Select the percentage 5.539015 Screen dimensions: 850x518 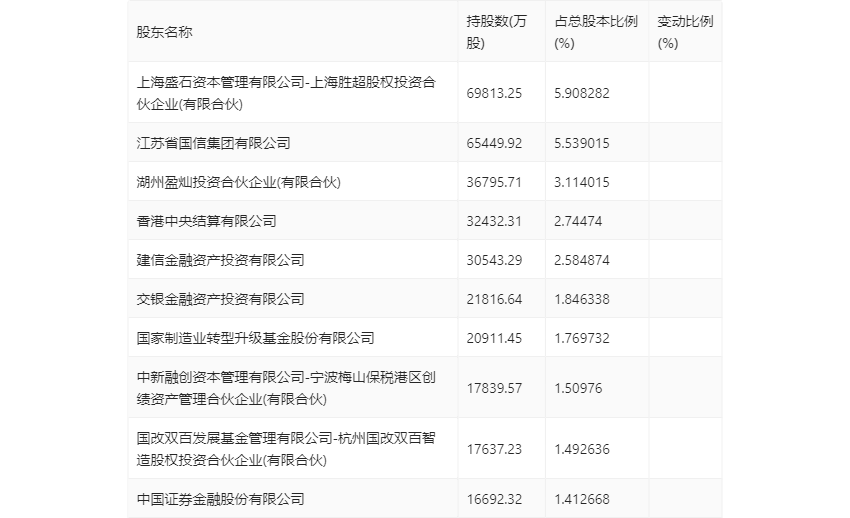pos(582,143)
